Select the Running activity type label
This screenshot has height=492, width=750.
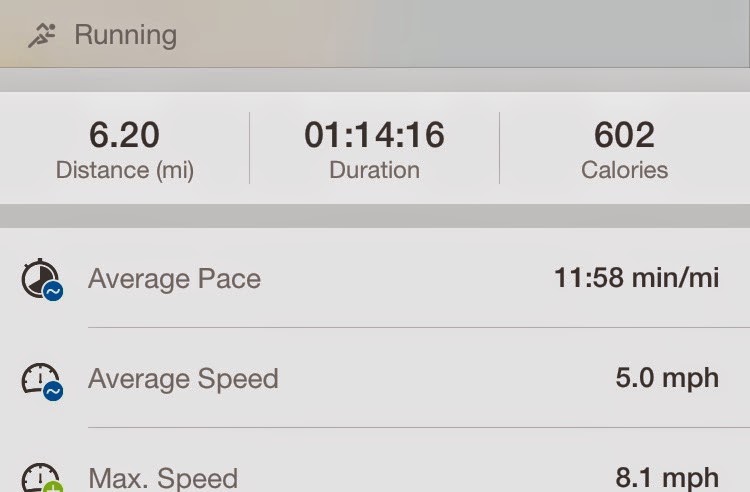(x=125, y=36)
